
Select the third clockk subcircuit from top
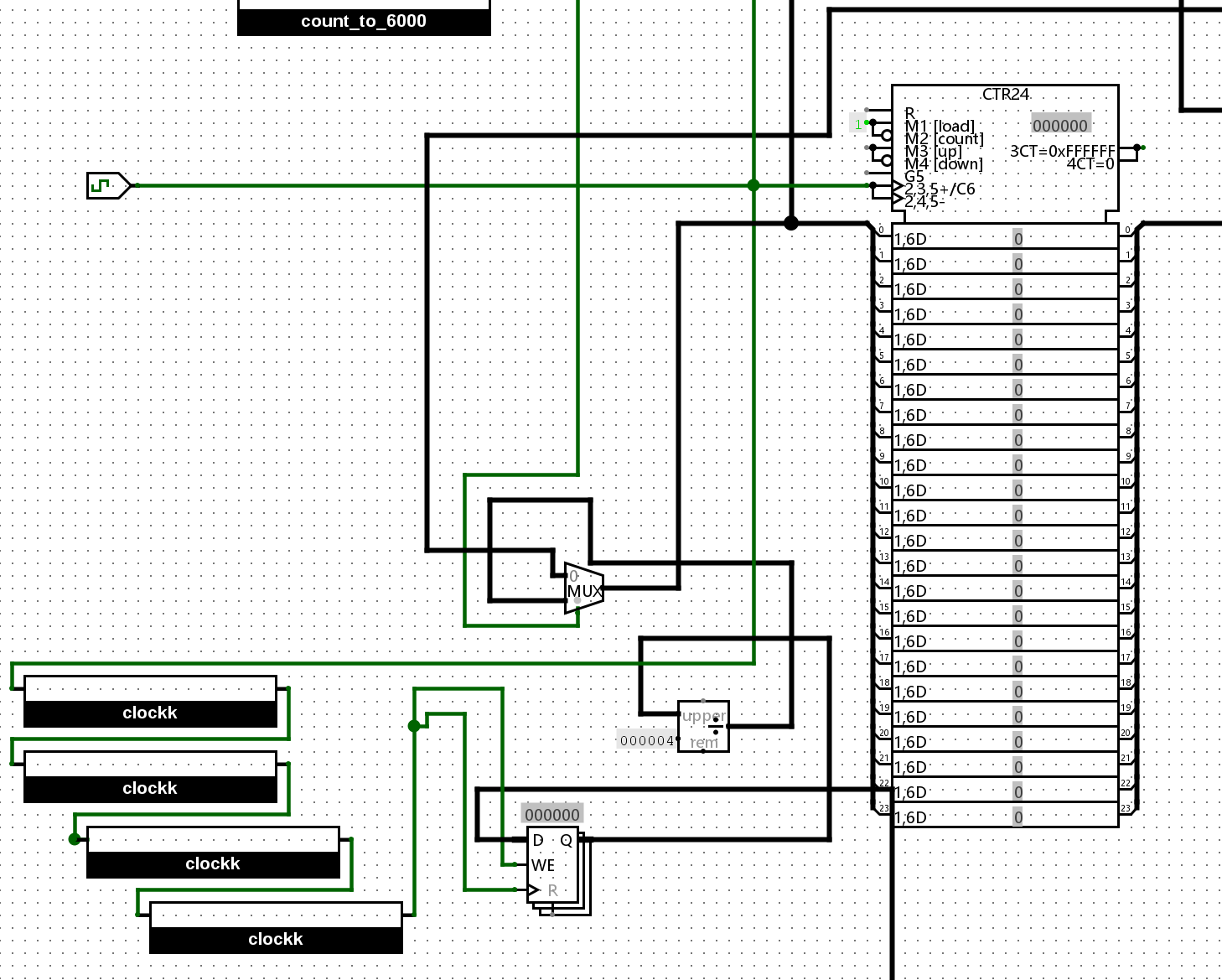pos(213,853)
